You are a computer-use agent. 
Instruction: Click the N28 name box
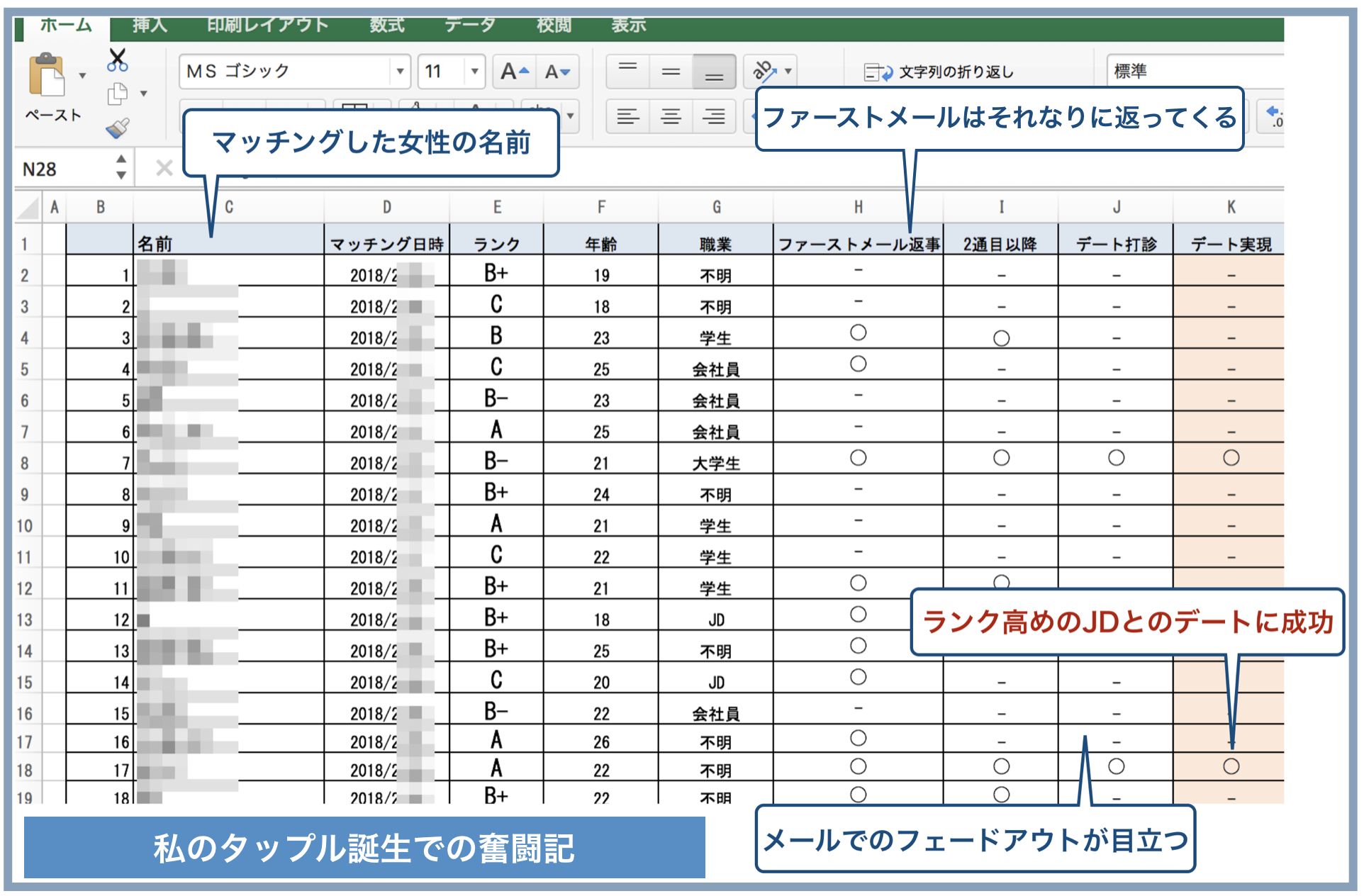pyautogui.click(x=64, y=169)
